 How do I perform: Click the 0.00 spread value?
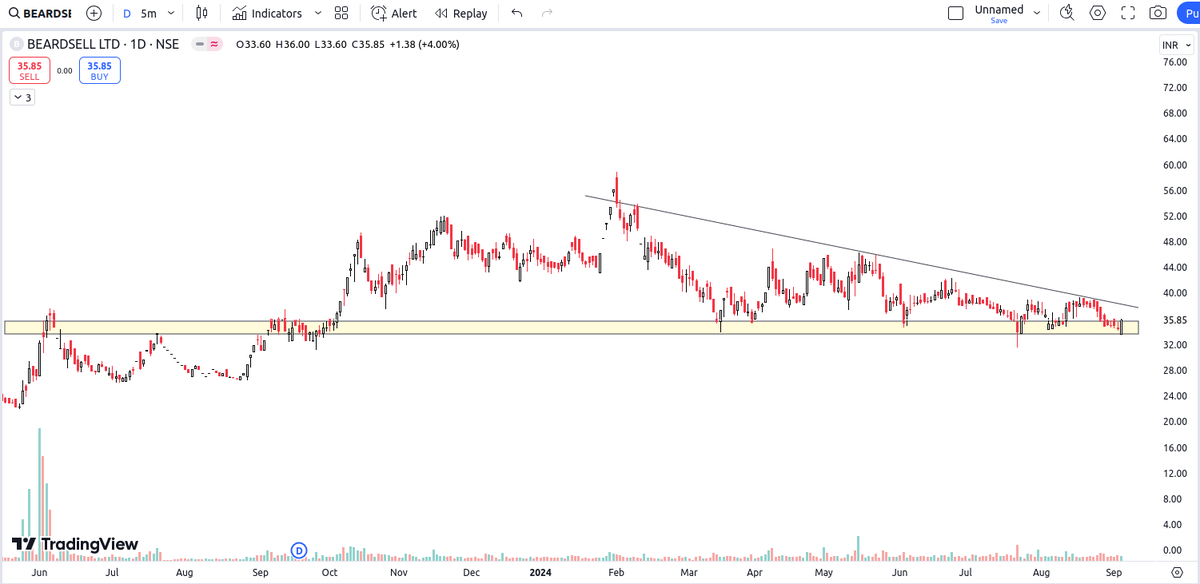[64, 71]
